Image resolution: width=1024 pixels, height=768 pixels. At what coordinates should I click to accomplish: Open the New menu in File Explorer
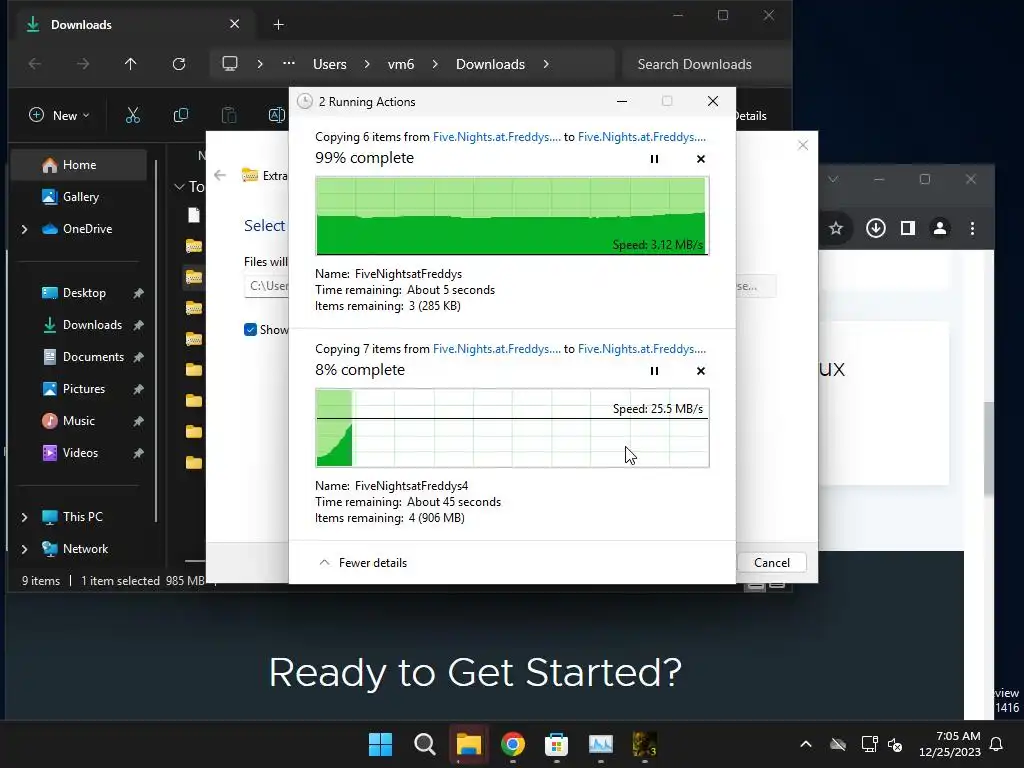point(59,116)
